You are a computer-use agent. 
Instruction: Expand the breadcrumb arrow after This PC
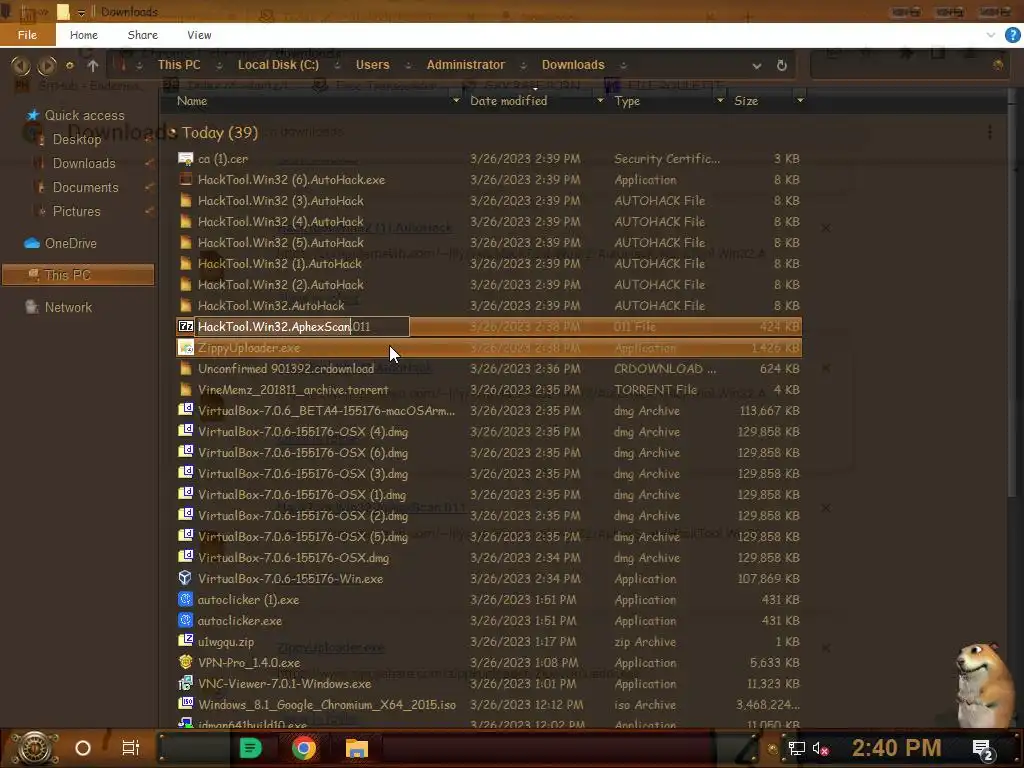point(219,65)
